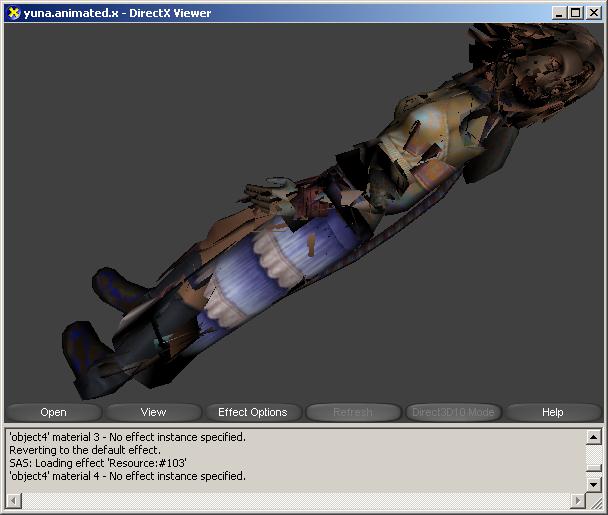This screenshot has width=608, height=515.
Task: Click the Open button
Action: click(x=53, y=412)
